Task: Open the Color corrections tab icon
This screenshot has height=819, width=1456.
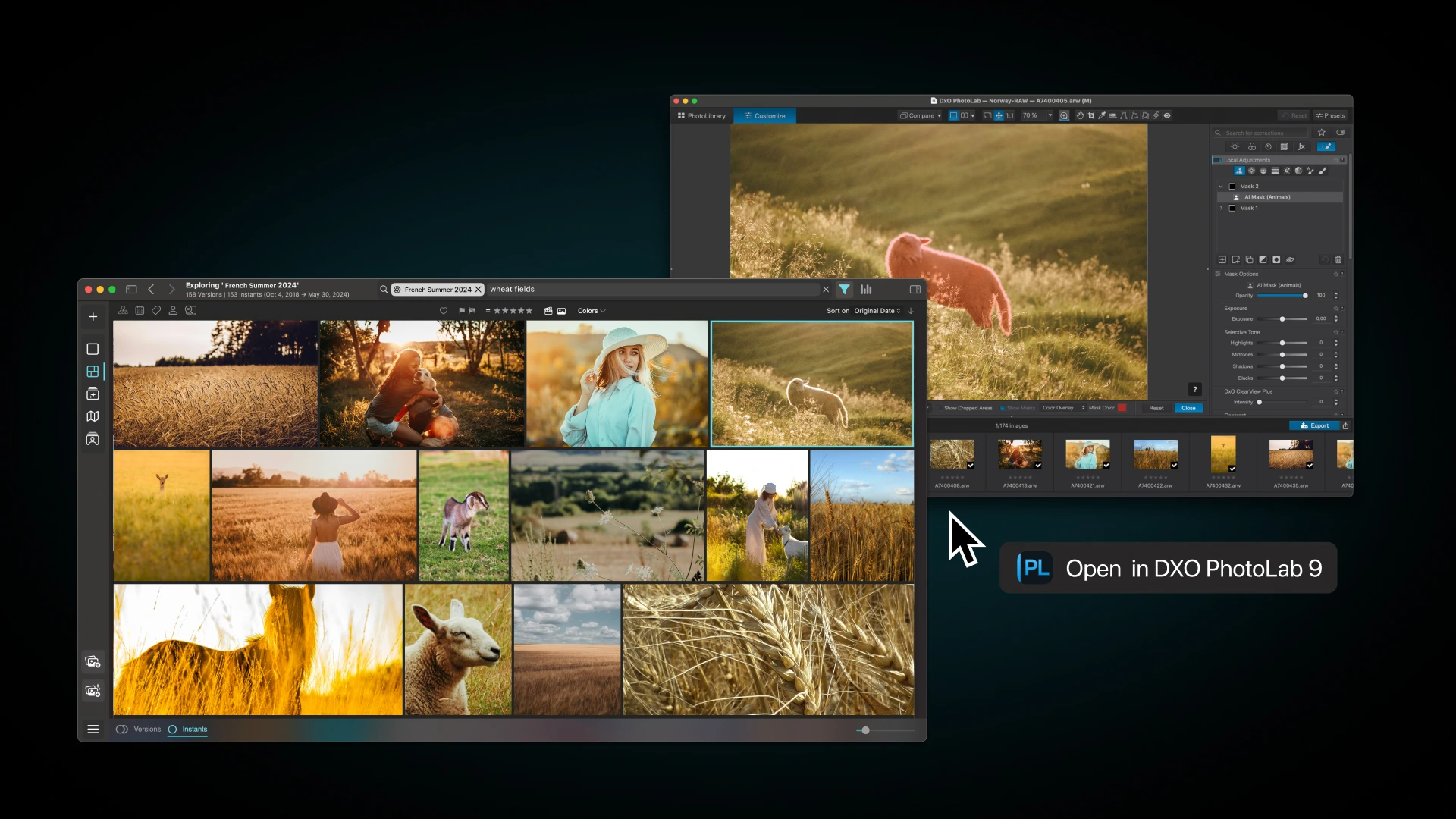Action: tap(1251, 146)
